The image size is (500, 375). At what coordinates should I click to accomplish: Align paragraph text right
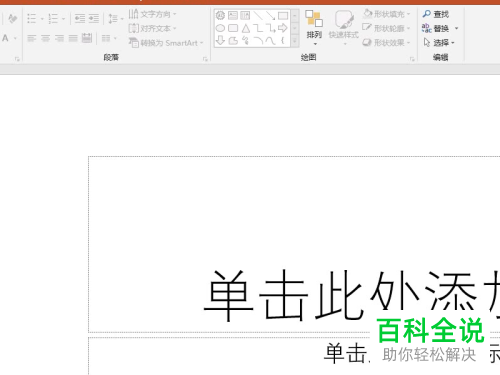[59, 38]
